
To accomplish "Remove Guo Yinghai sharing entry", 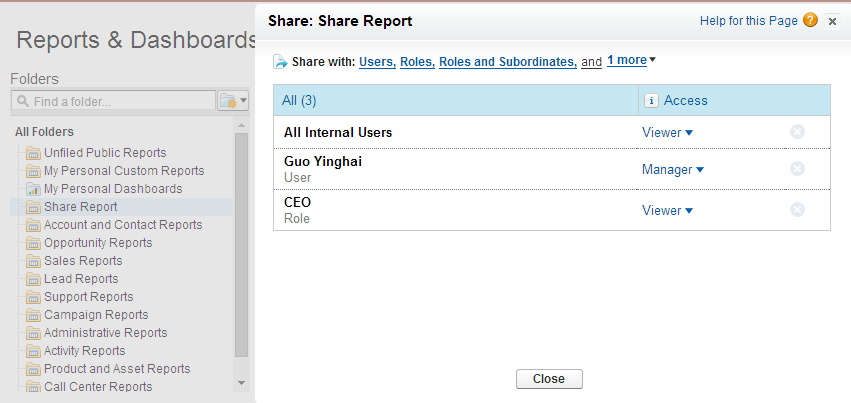I will point(797,169).
